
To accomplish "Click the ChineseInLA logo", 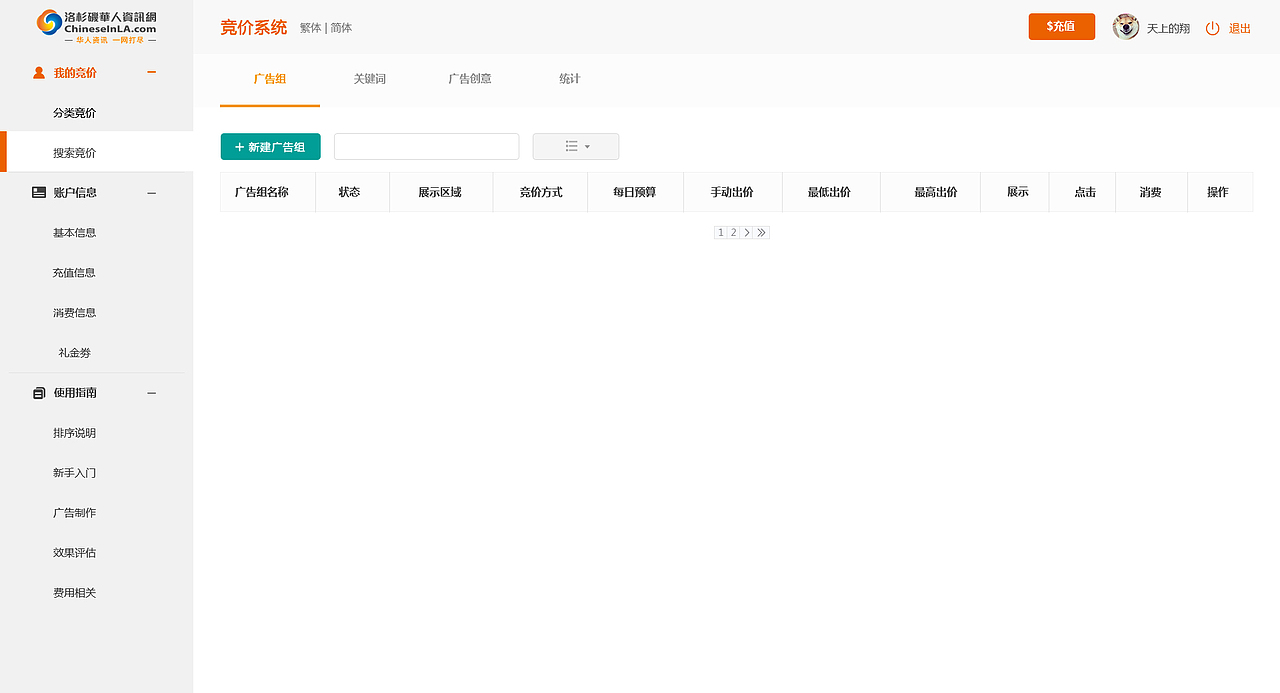I will click(96, 25).
